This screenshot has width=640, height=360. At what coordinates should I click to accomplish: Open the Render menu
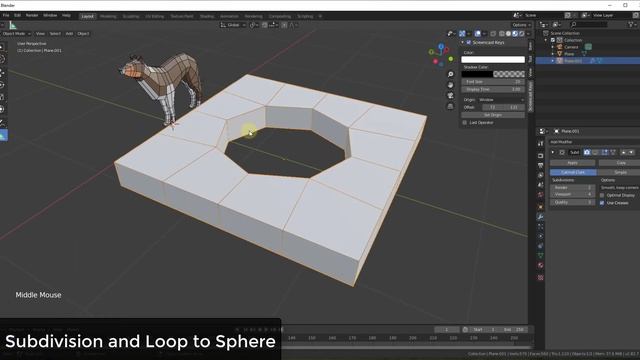[32, 16]
